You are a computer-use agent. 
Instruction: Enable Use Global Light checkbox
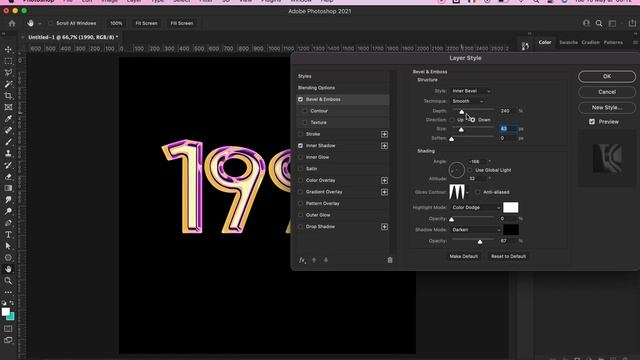coord(470,170)
